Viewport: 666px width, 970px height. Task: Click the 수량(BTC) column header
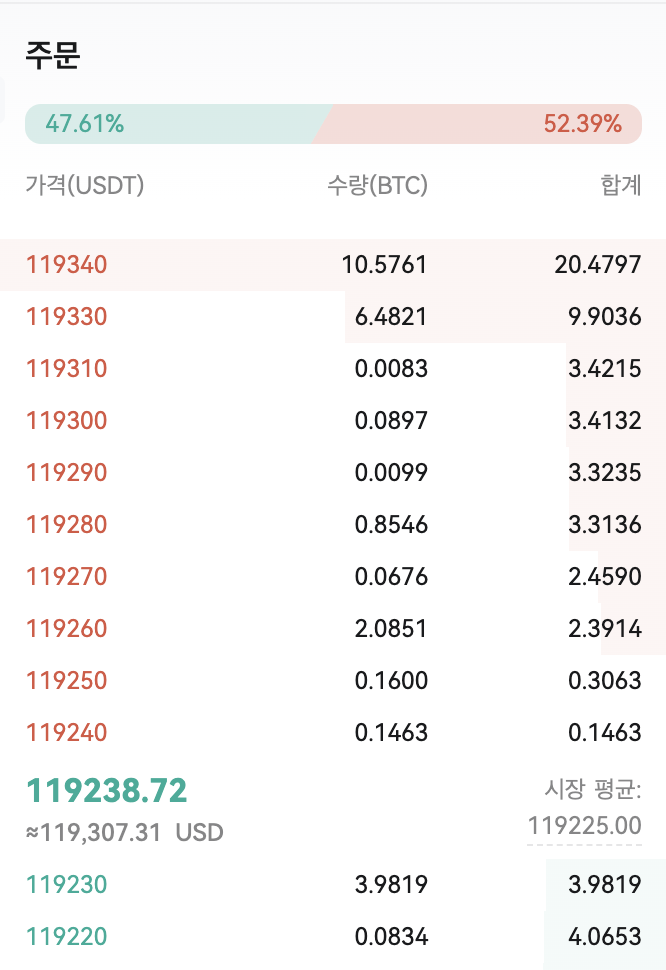(377, 185)
